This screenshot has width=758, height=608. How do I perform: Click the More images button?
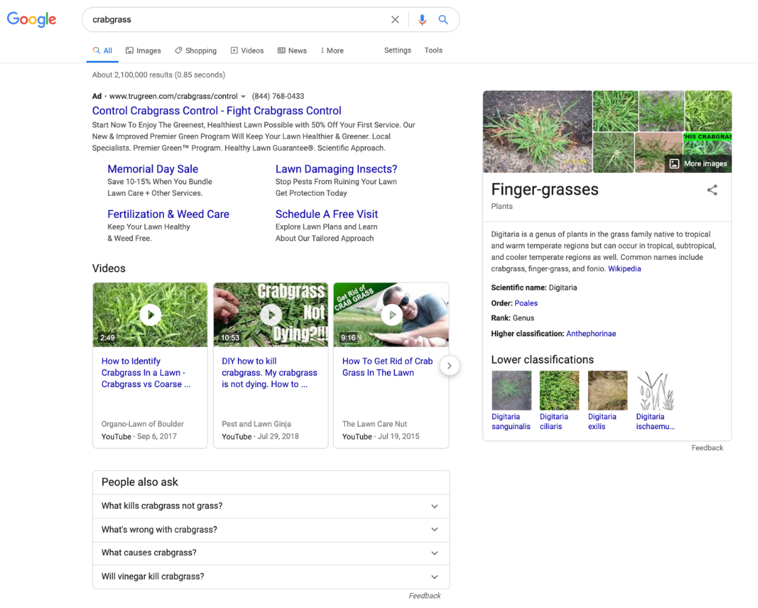[x=699, y=163]
